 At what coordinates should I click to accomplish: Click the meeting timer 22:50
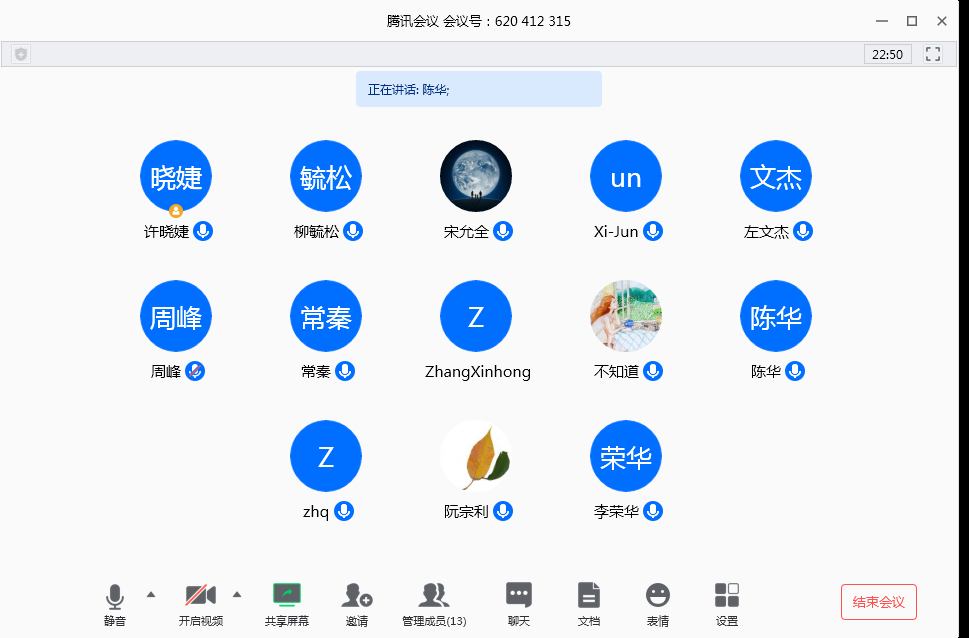pyautogui.click(x=887, y=55)
